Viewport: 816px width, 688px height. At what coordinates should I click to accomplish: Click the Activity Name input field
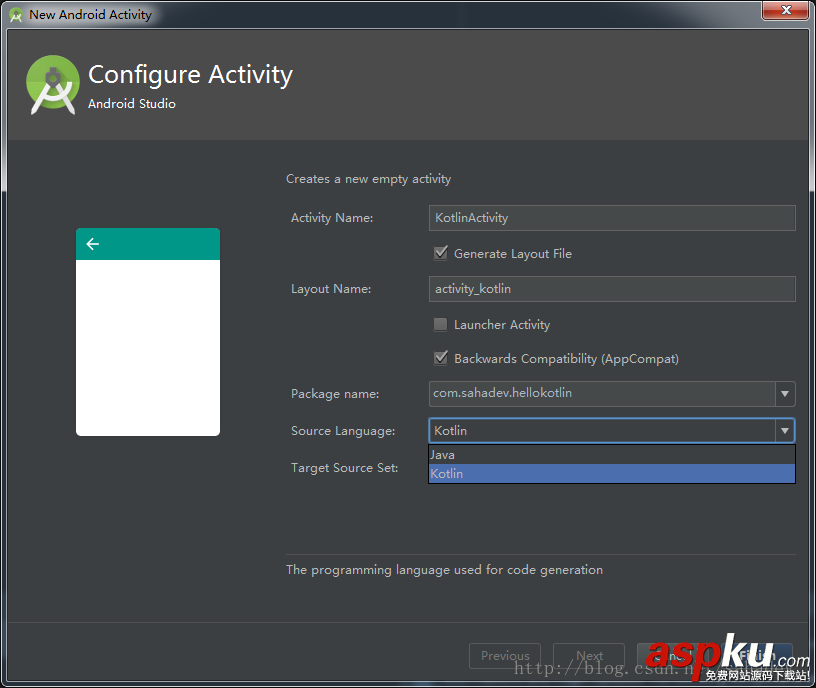point(612,218)
